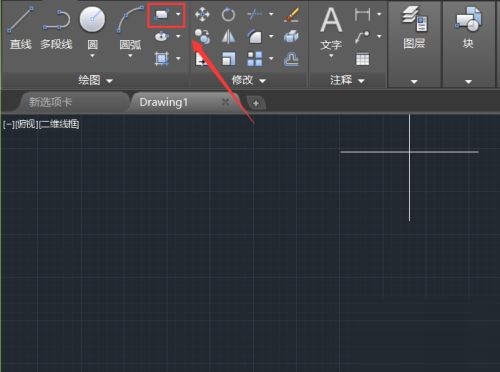The height and width of the screenshot is (372, 500).
Task: Open the Ellipse tool dropdown arrow
Action: [178, 36]
